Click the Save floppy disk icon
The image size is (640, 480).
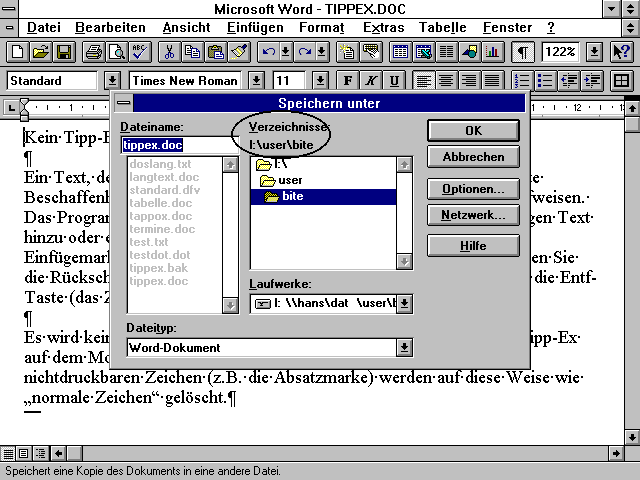(x=64, y=52)
